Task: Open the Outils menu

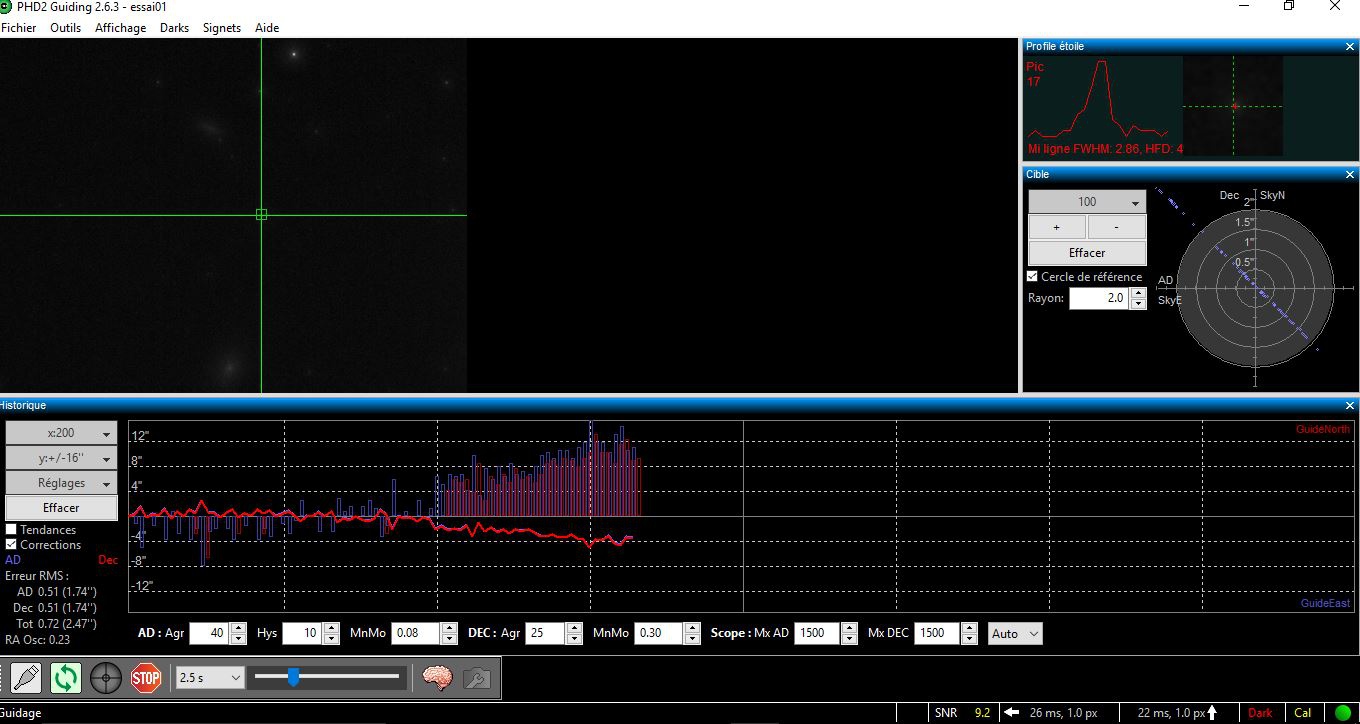Action: point(65,28)
